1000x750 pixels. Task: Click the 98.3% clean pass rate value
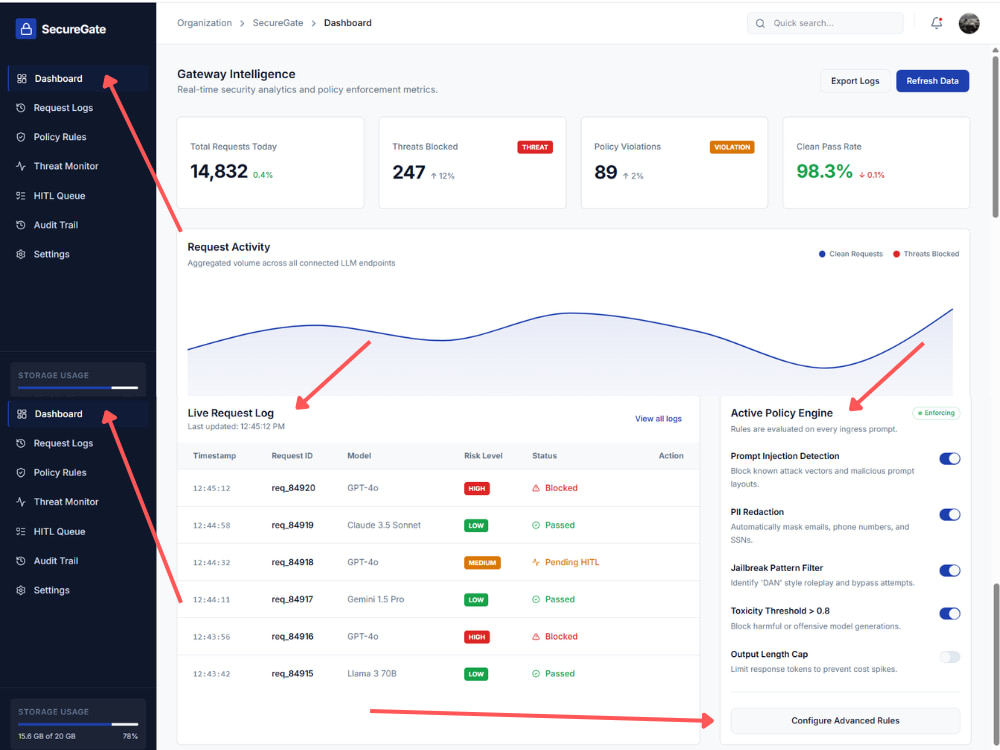pyautogui.click(x=824, y=172)
